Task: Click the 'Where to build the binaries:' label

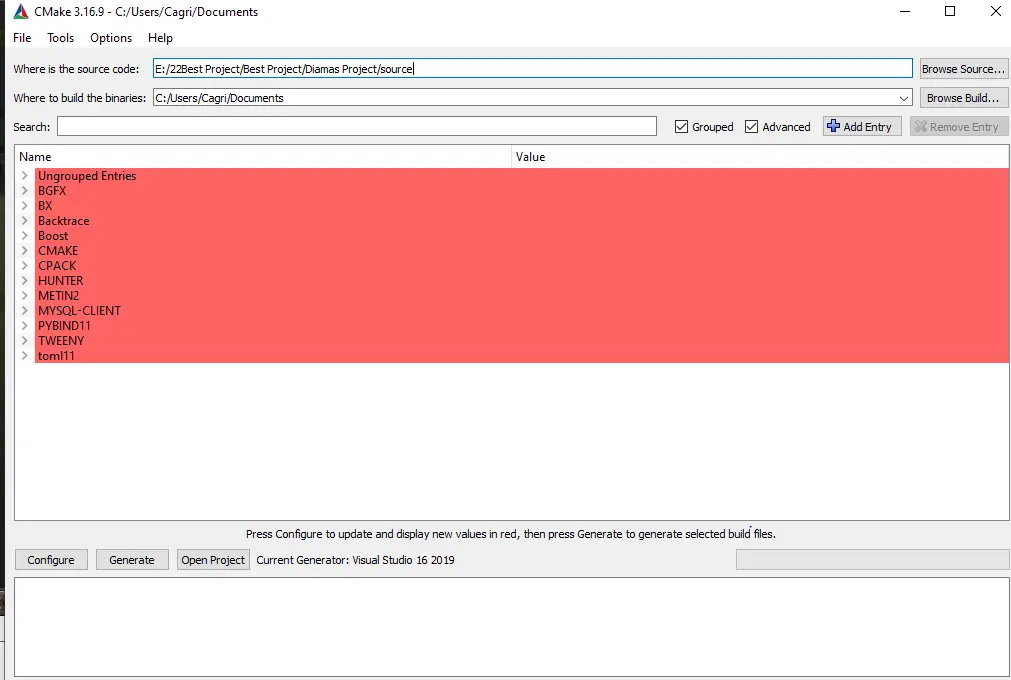Action: 80,98
